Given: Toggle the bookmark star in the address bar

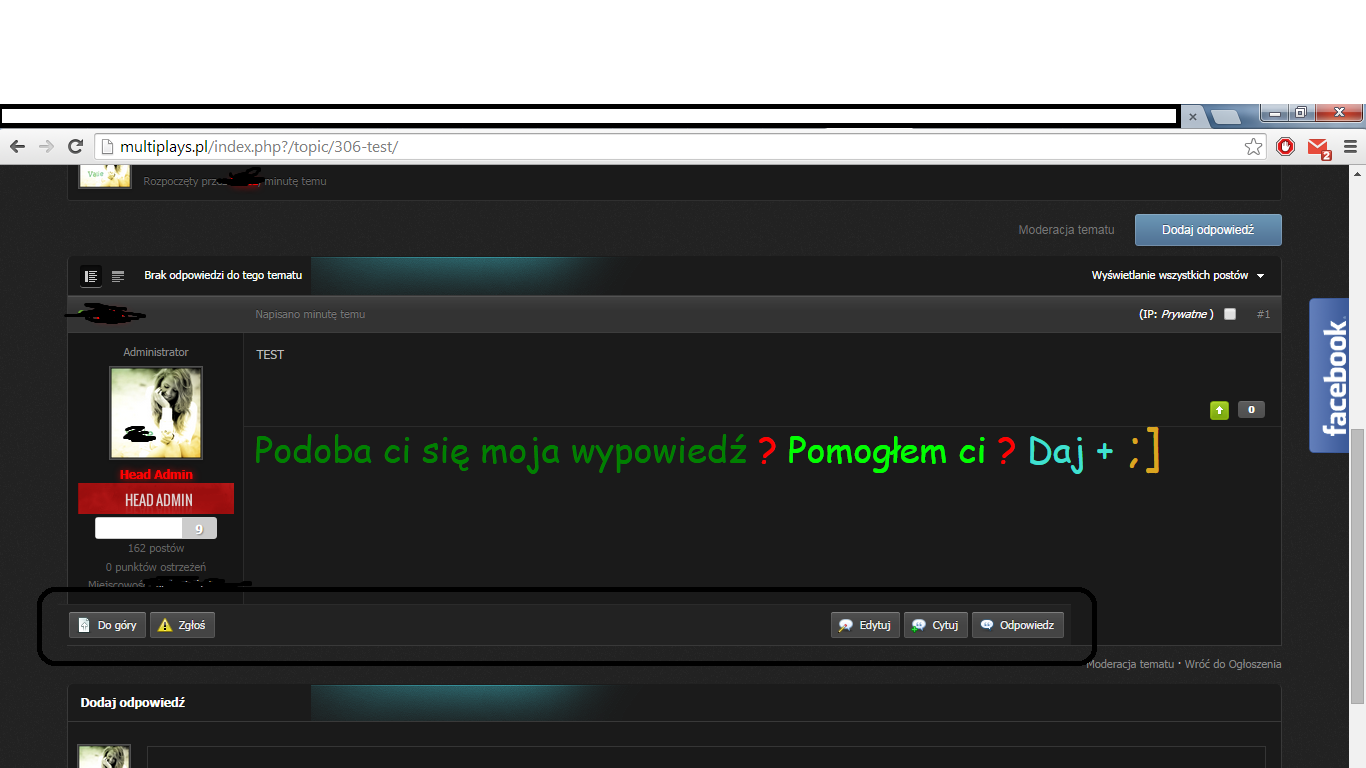Looking at the screenshot, I should pos(1254,146).
